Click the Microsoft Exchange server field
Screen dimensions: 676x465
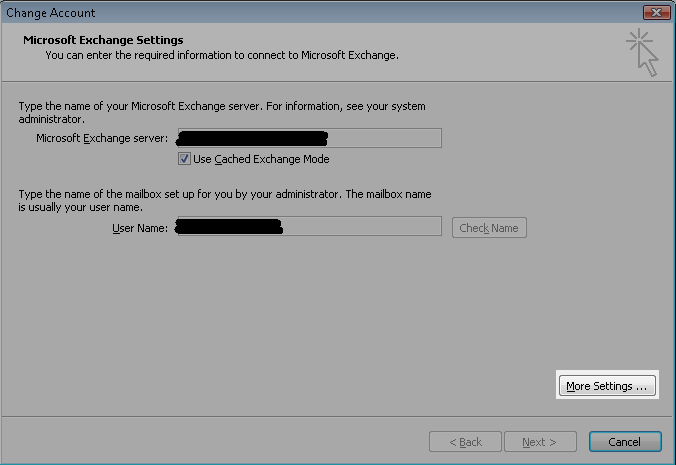tap(310, 138)
